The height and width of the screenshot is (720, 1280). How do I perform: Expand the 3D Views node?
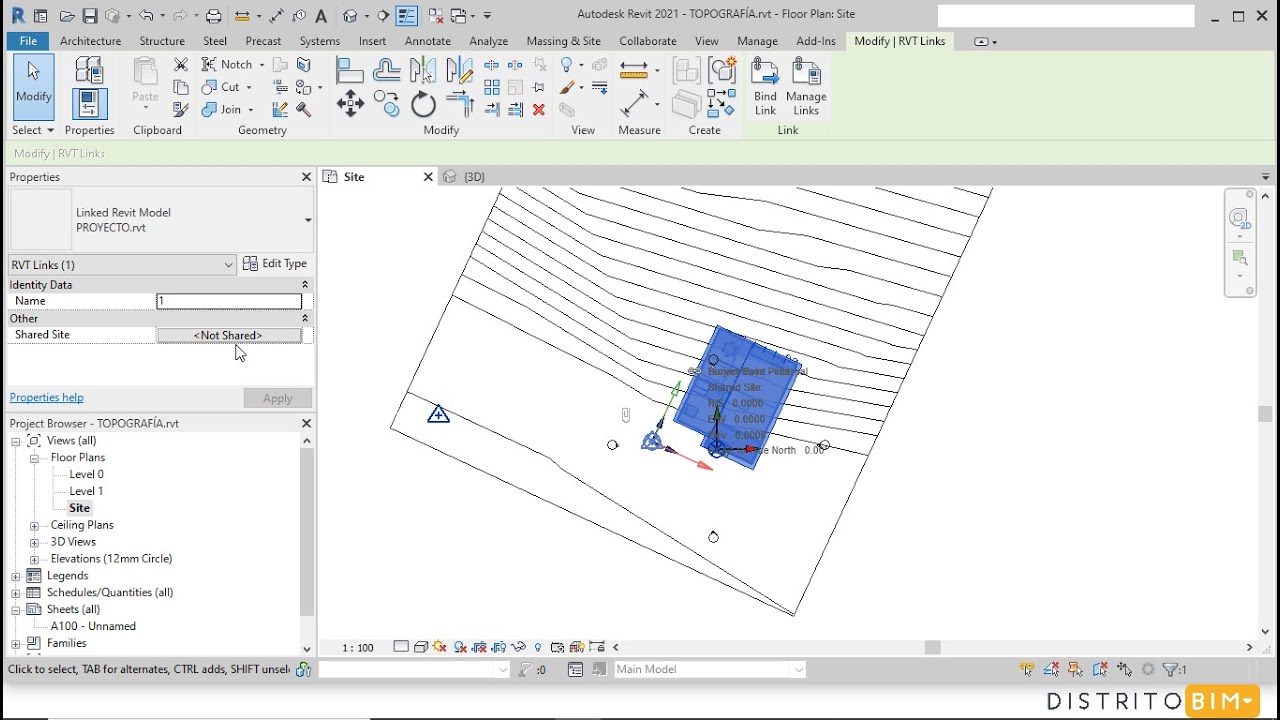(34, 542)
